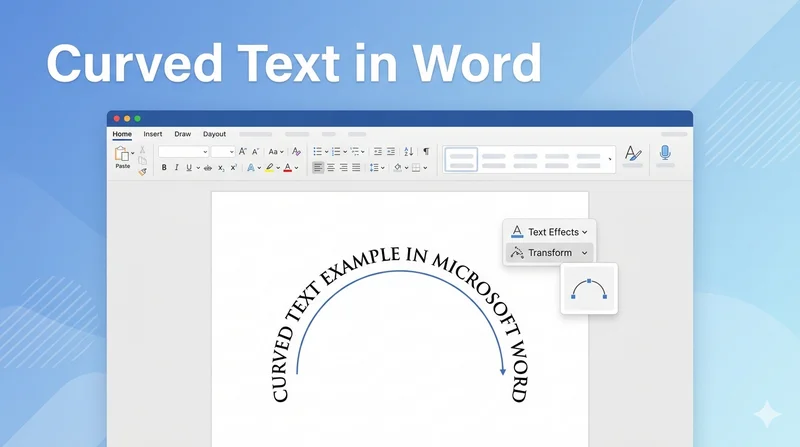Click the Transform menu option
This screenshot has height=447, width=800.
pos(549,253)
